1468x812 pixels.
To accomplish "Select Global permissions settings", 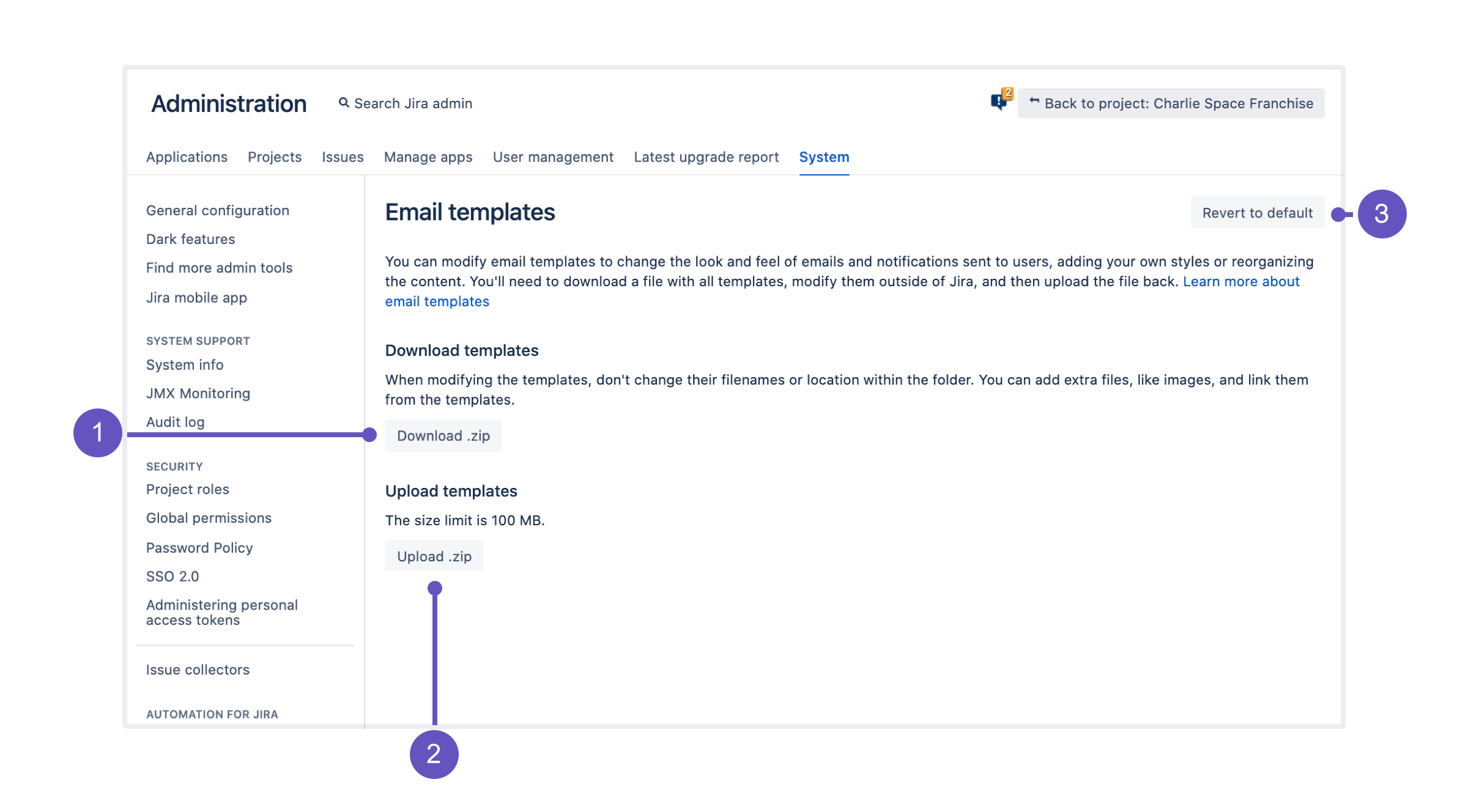I will 209,517.
